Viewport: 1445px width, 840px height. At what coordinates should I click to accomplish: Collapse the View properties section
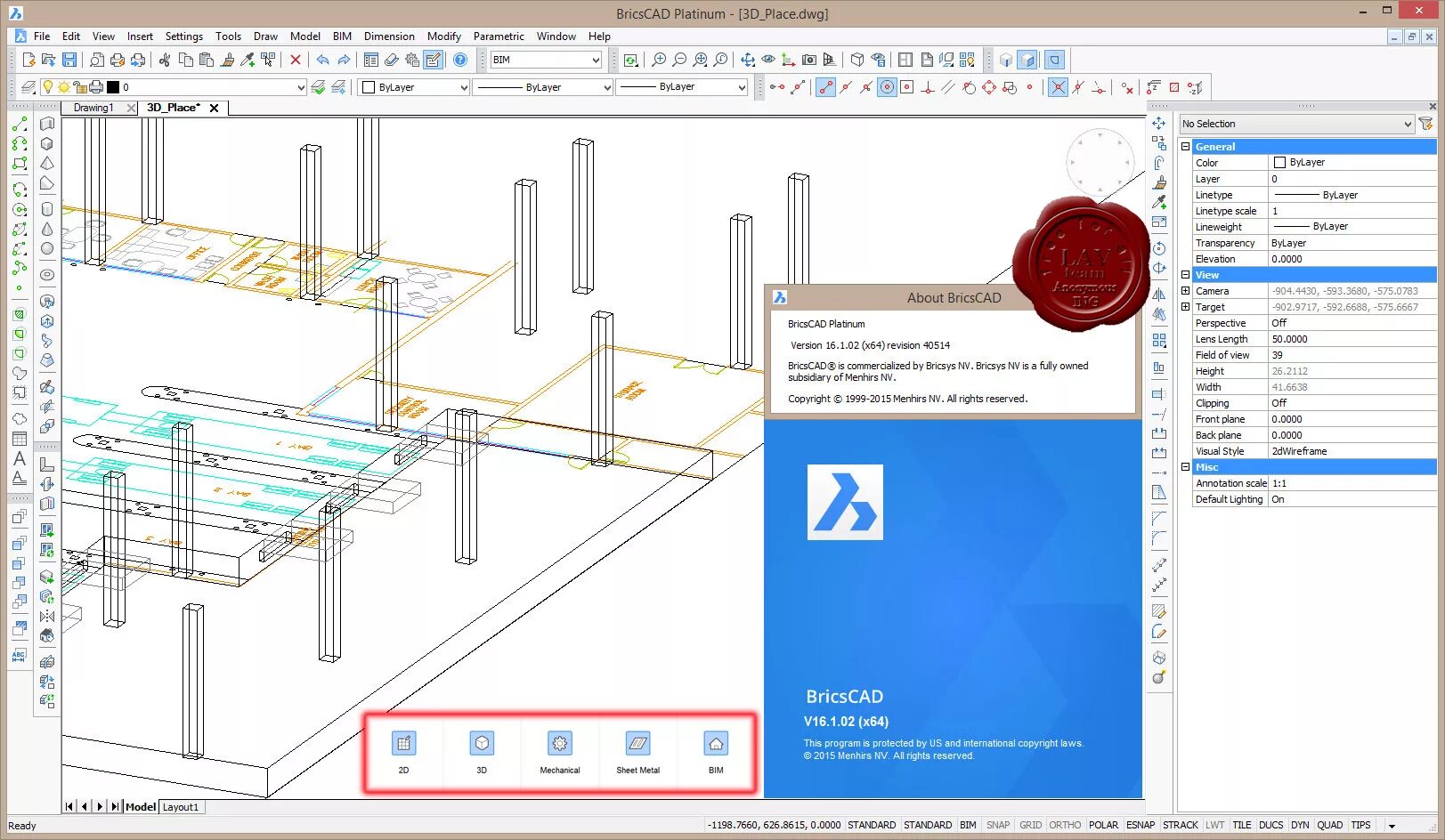(x=1185, y=274)
